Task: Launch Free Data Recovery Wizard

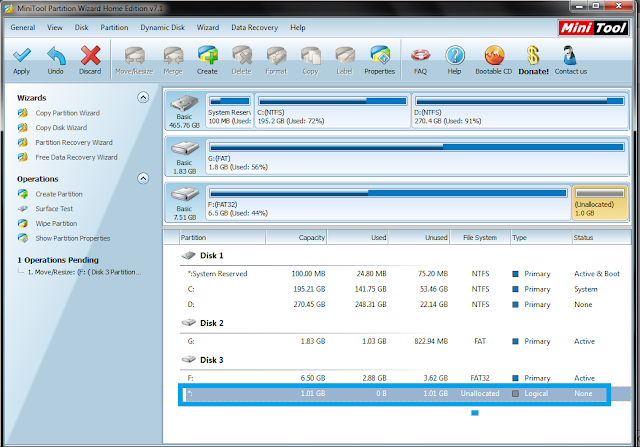Action: click(x=76, y=157)
